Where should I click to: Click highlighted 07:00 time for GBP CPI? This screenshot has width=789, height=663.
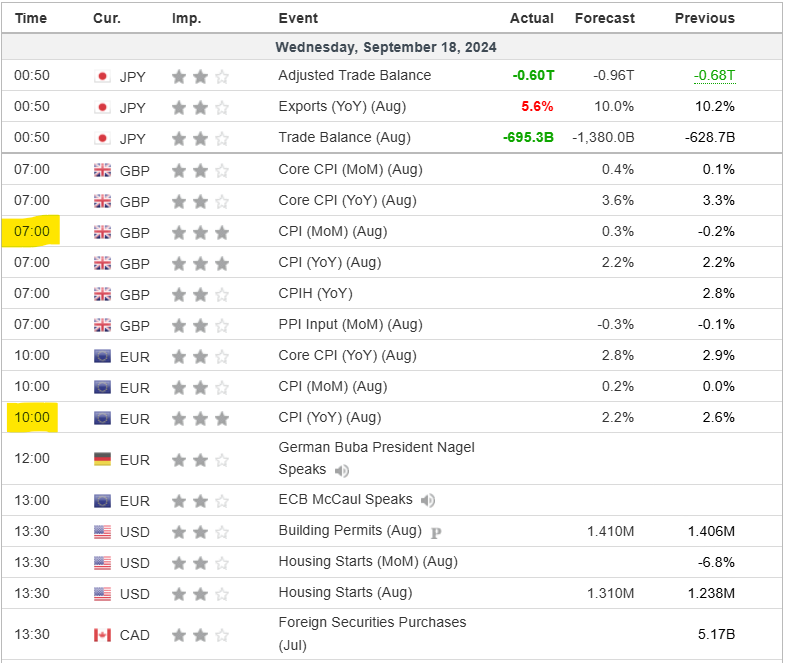31,232
